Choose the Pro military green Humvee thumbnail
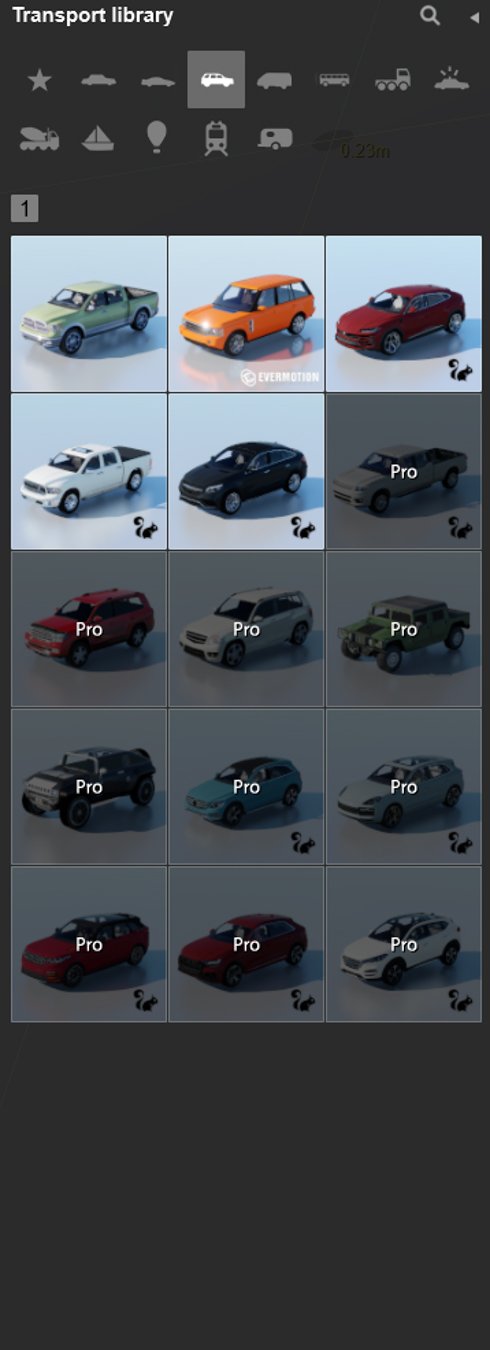This screenshot has width=490, height=1350. 404,629
